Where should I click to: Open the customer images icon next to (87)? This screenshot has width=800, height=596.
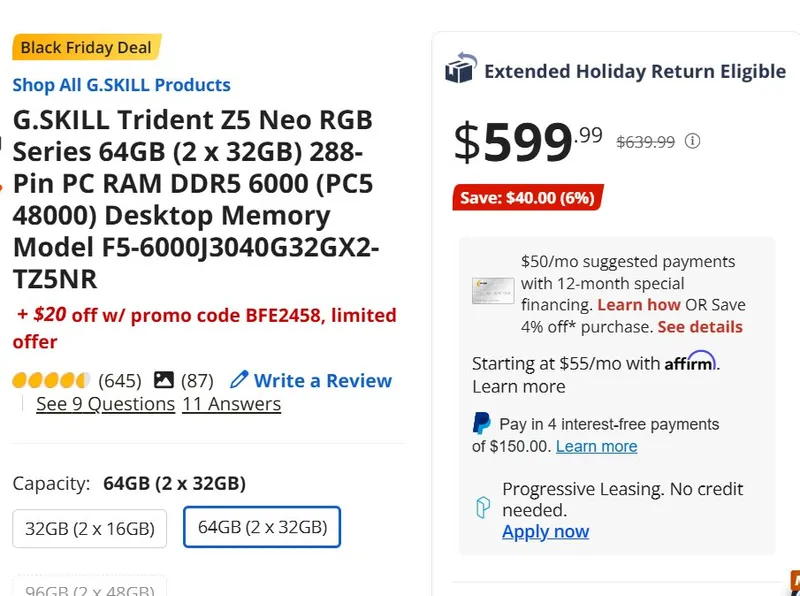pos(164,380)
